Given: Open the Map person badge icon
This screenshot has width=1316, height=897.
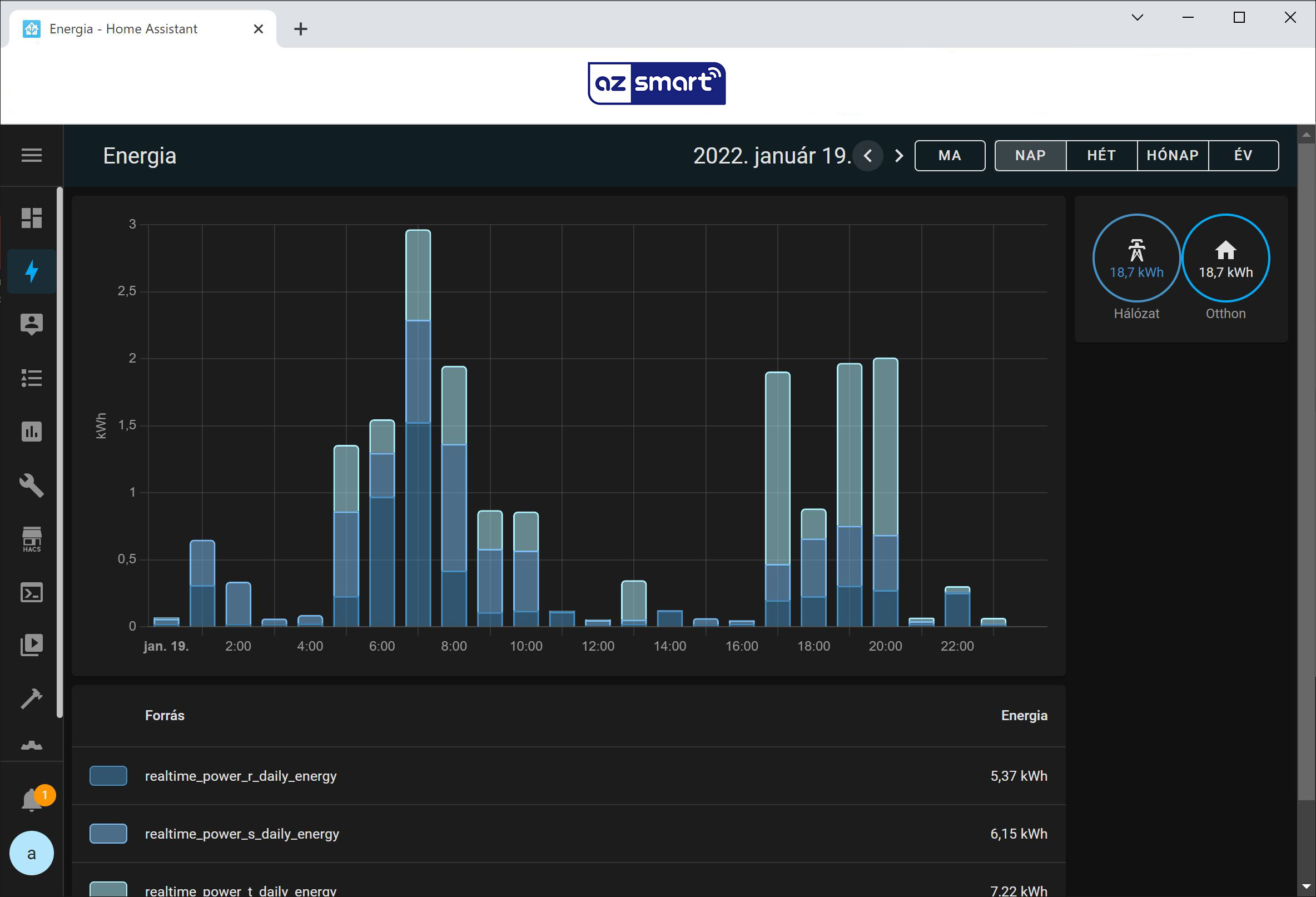Looking at the screenshot, I should click(32, 324).
